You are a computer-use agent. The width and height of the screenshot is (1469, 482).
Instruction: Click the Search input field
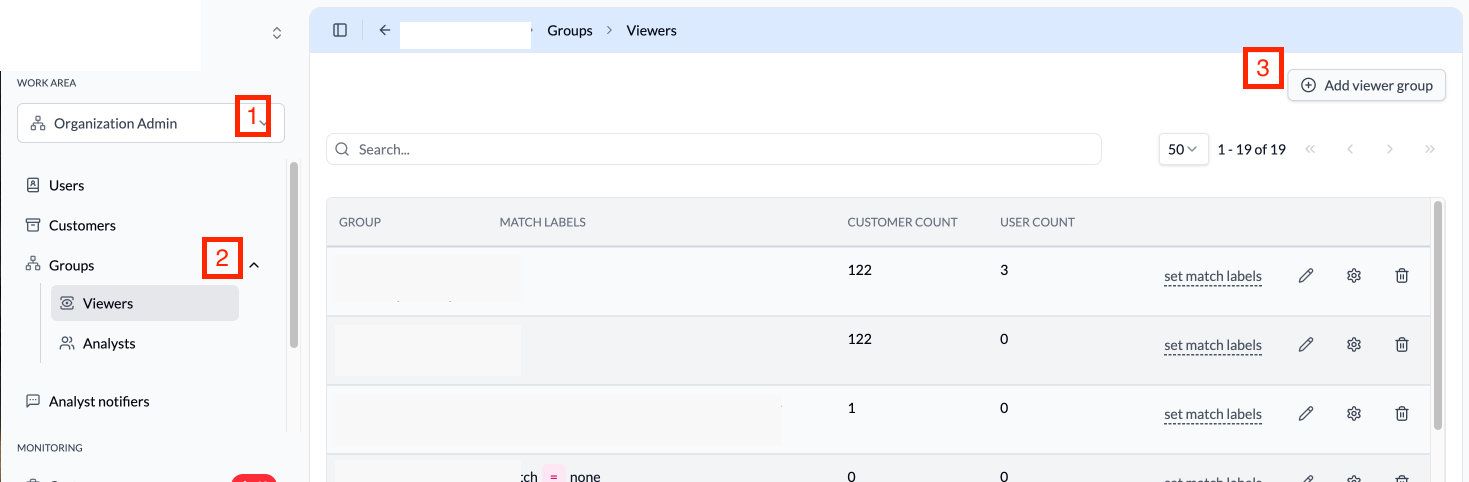[x=713, y=149]
